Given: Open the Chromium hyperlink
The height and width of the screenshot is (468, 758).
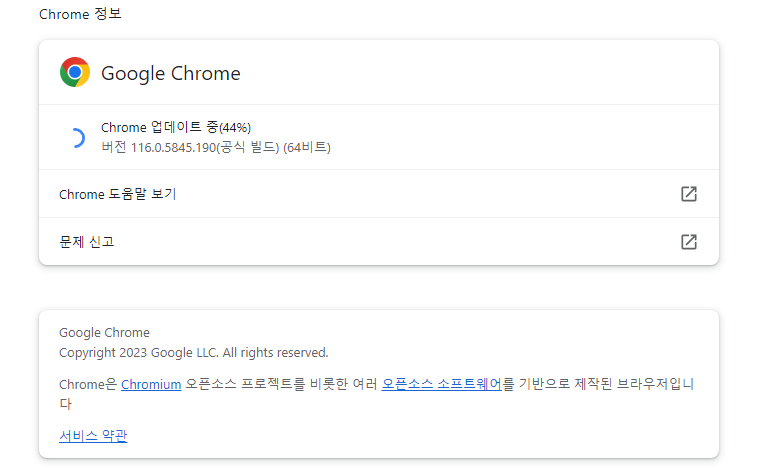Looking at the screenshot, I should point(151,384).
